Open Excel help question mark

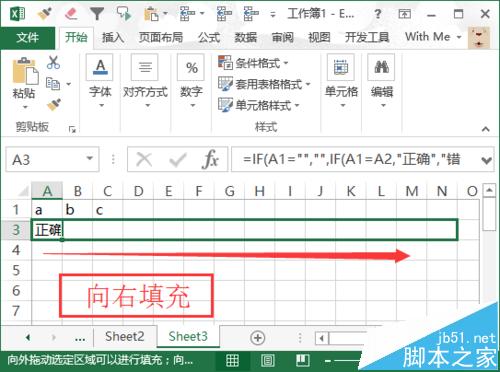[377, 14]
